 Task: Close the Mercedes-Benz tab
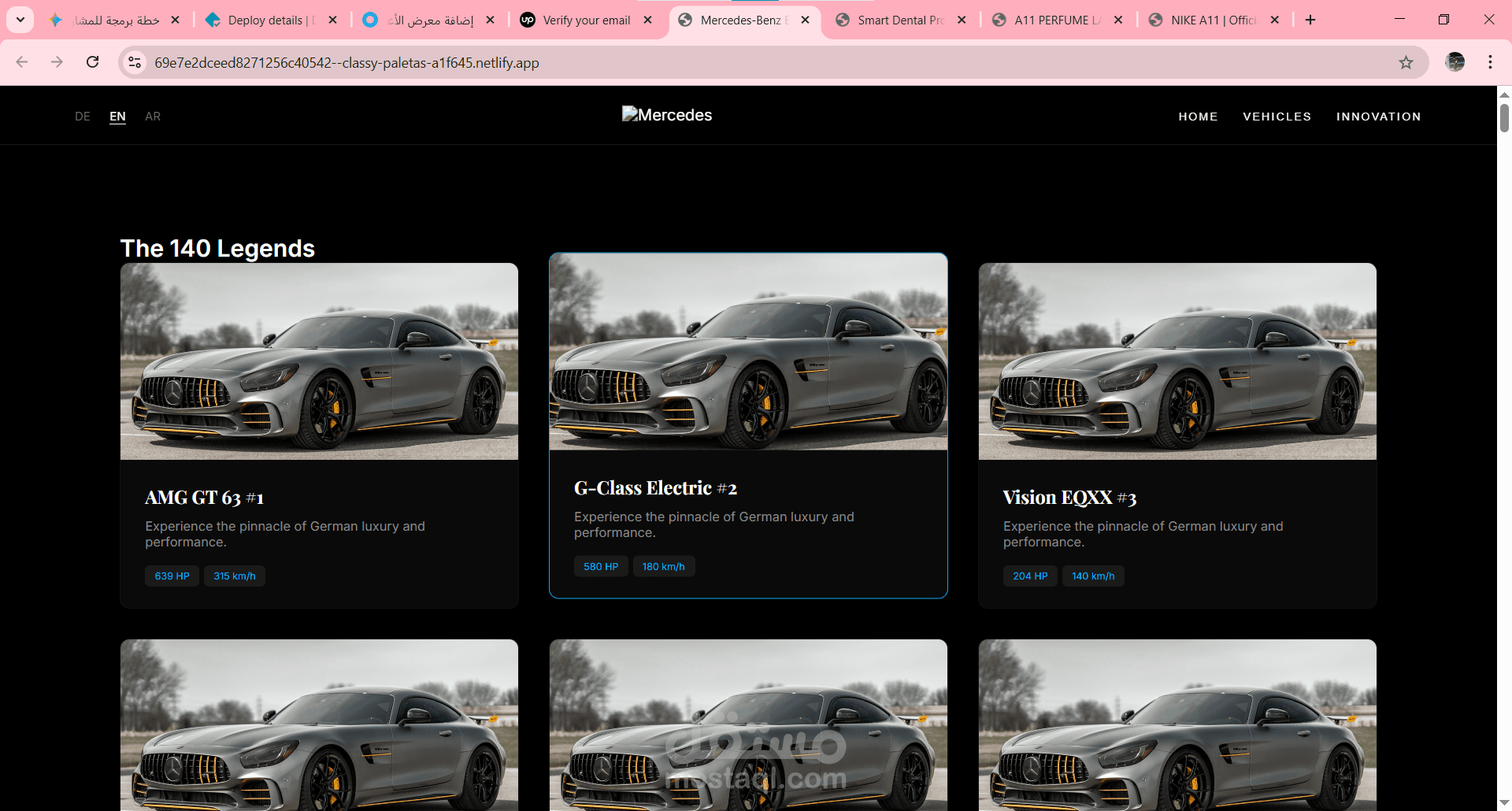805,20
